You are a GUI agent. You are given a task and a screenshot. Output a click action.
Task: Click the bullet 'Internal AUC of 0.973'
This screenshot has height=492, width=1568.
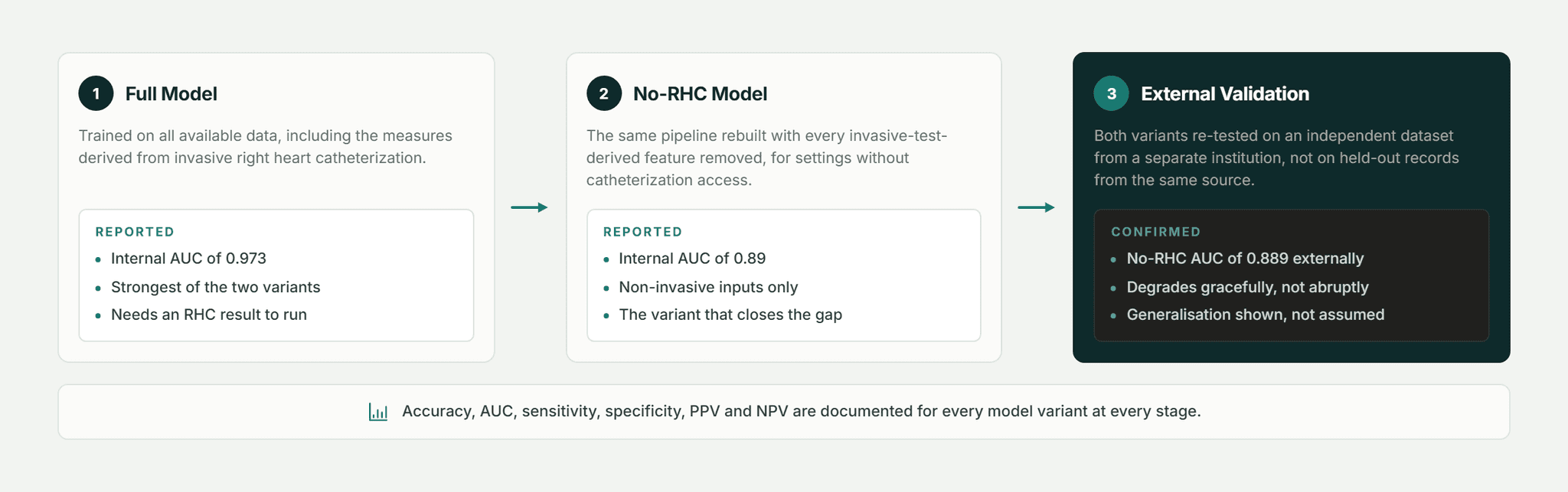click(x=188, y=259)
